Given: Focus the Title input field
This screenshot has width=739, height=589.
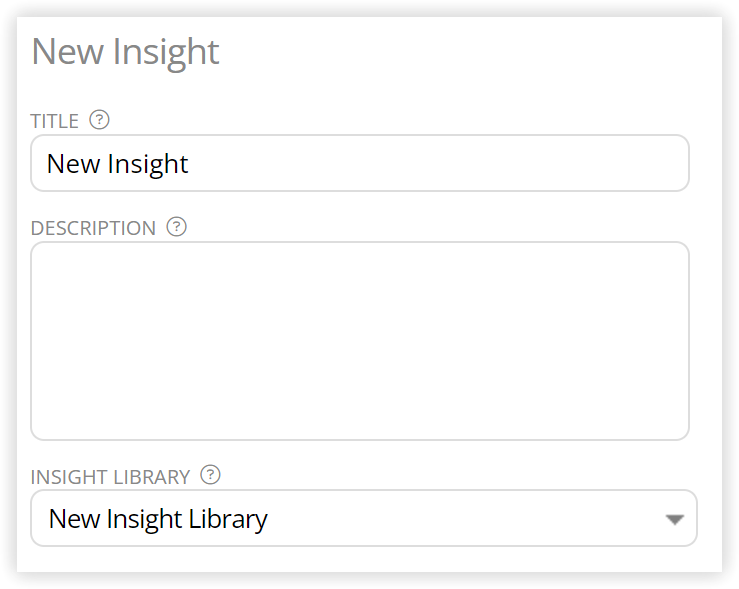Looking at the screenshot, I should point(360,163).
